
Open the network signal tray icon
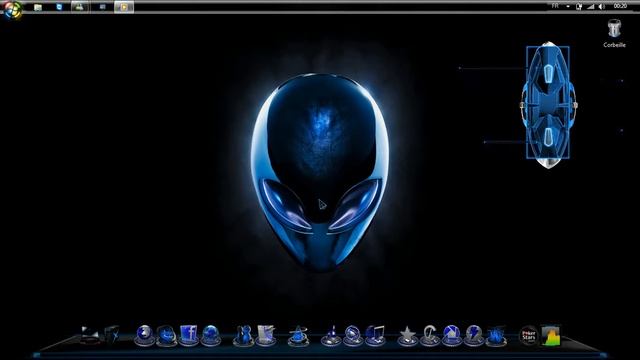point(590,7)
